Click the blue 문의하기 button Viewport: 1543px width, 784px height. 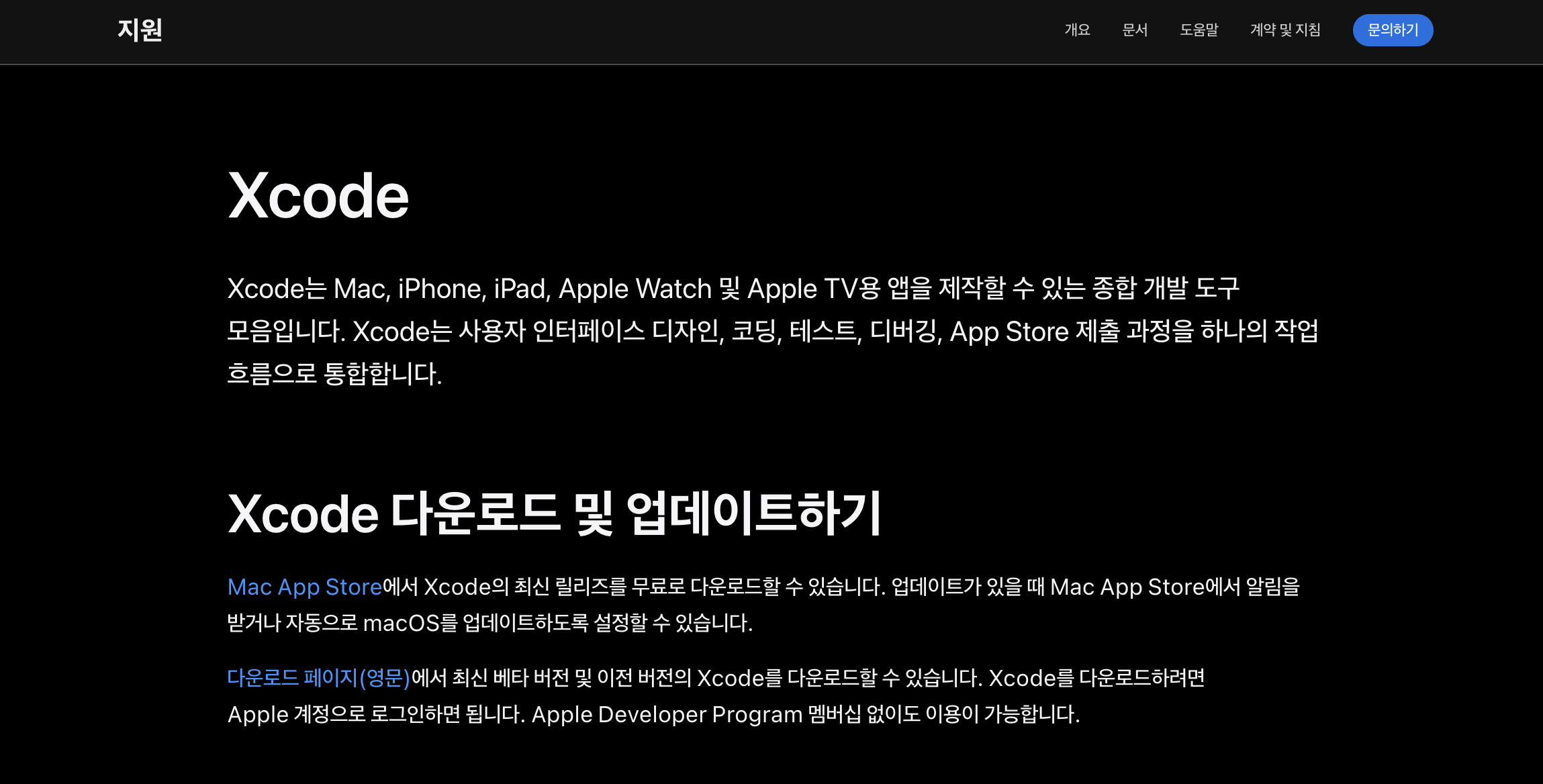tap(1393, 30)
